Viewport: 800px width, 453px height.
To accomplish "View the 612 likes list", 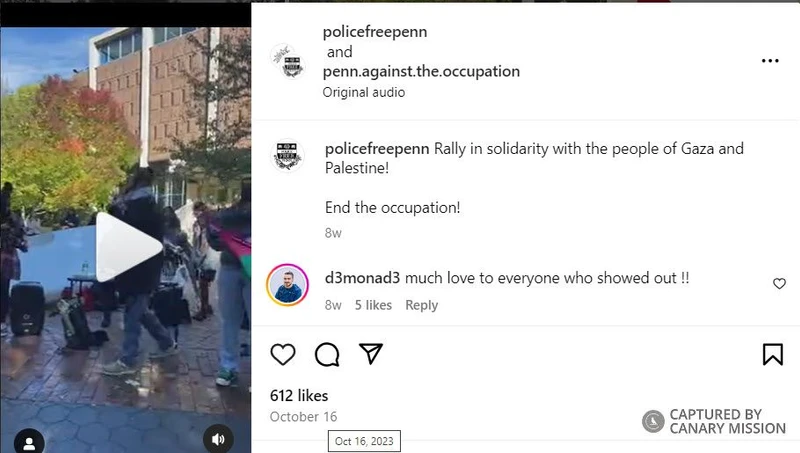I will tap(299, 395).
